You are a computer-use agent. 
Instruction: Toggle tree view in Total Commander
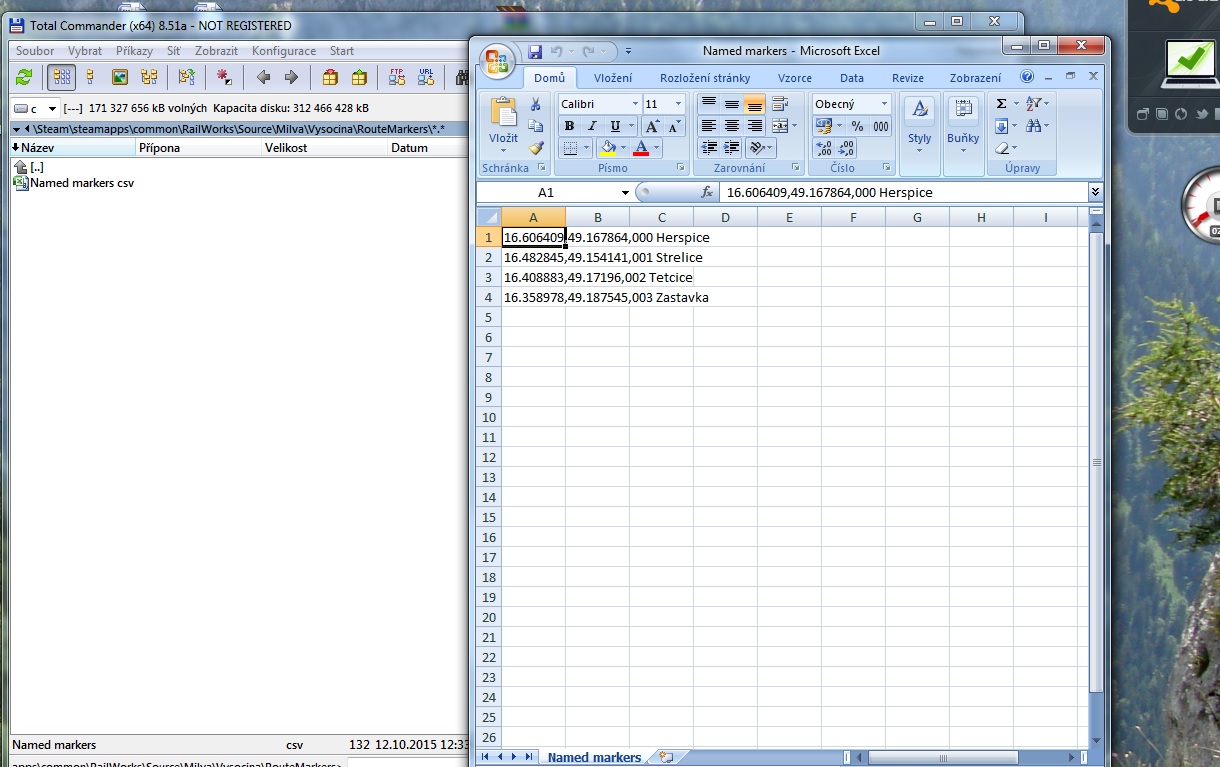[149, 77]
